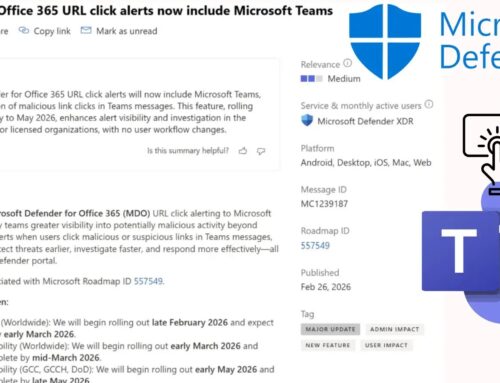The width and height of the screenshot is (500, 383).
Task: Give thumbs up to the summary
Action: point(243,151)
